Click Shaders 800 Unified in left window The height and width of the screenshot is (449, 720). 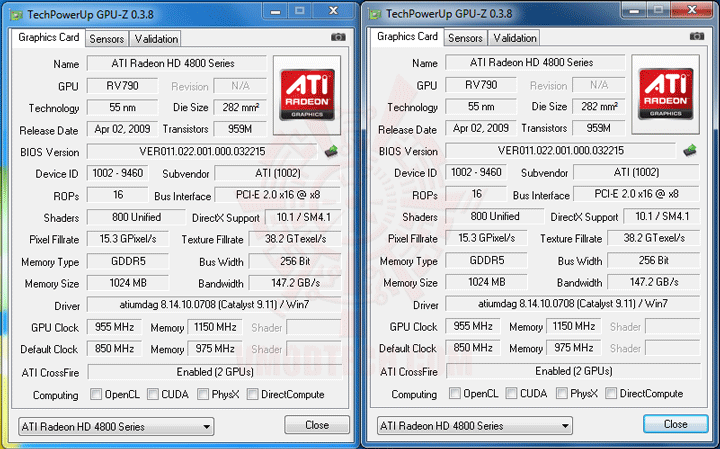pos(136,218)
